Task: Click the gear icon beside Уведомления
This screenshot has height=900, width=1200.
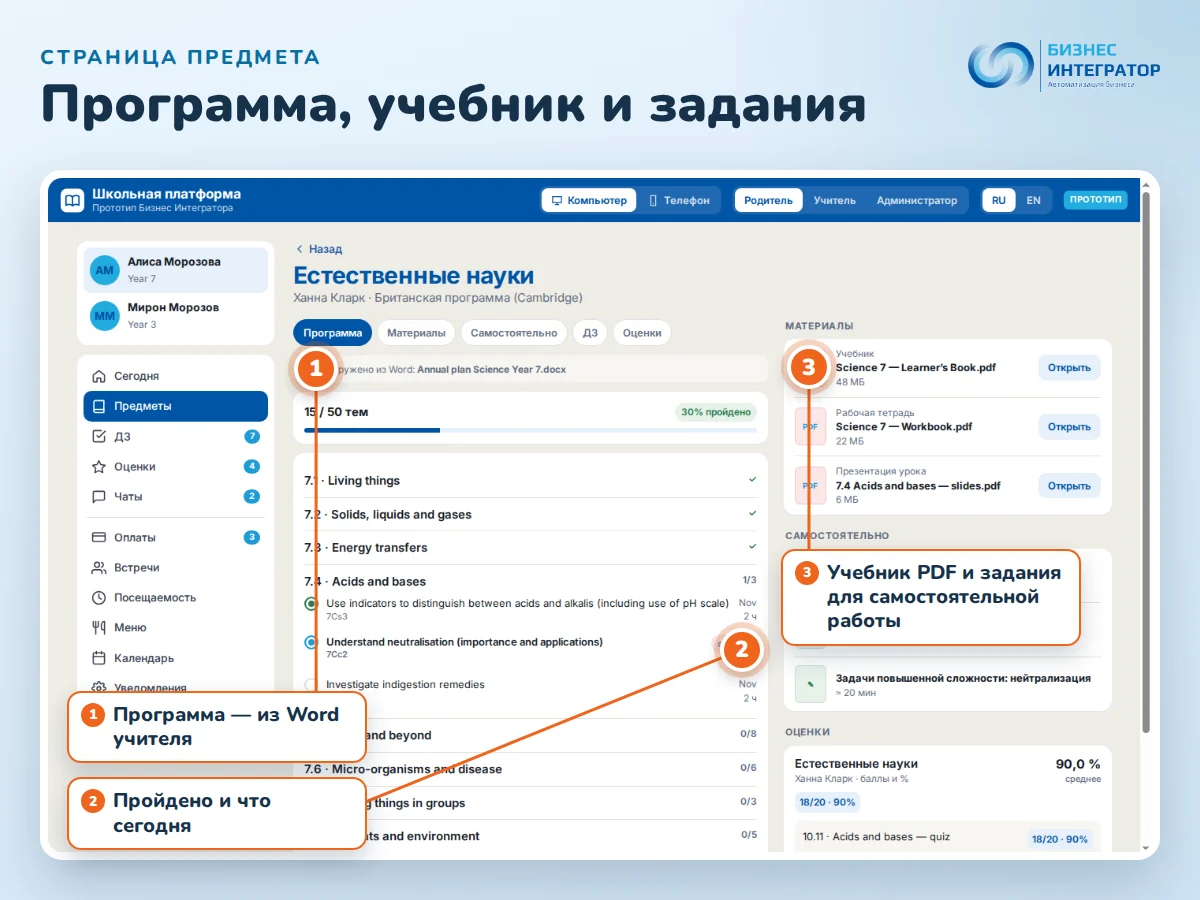Action: (98, 687)
